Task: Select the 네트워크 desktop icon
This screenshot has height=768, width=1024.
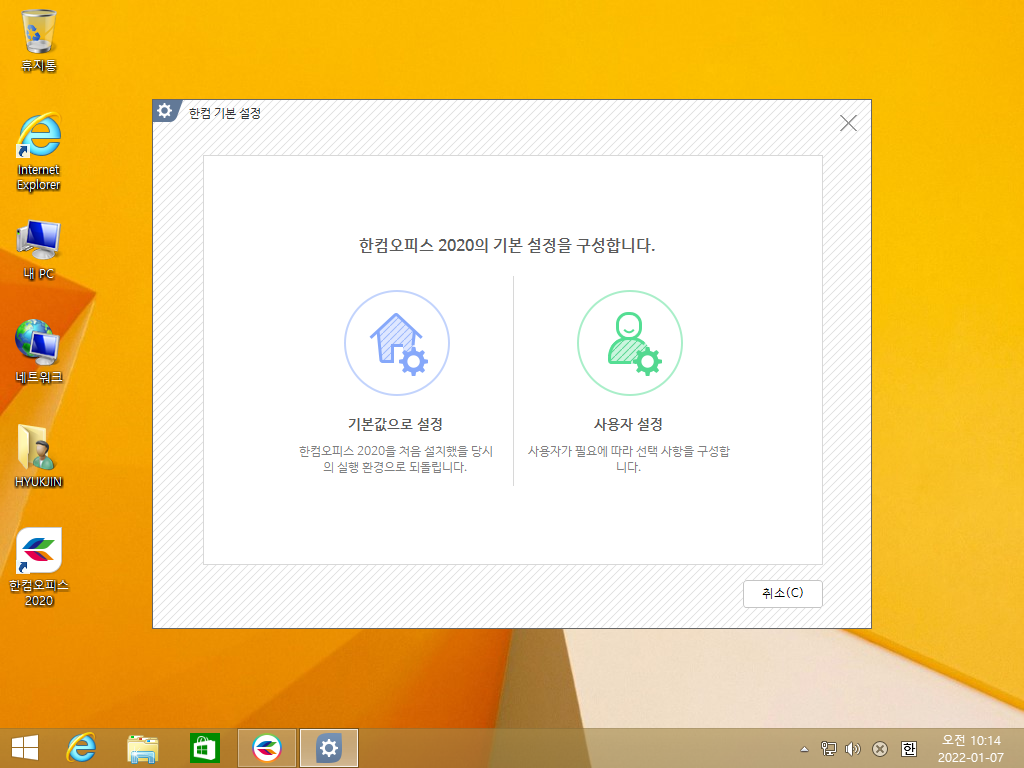Action: [x=39, y=351]
